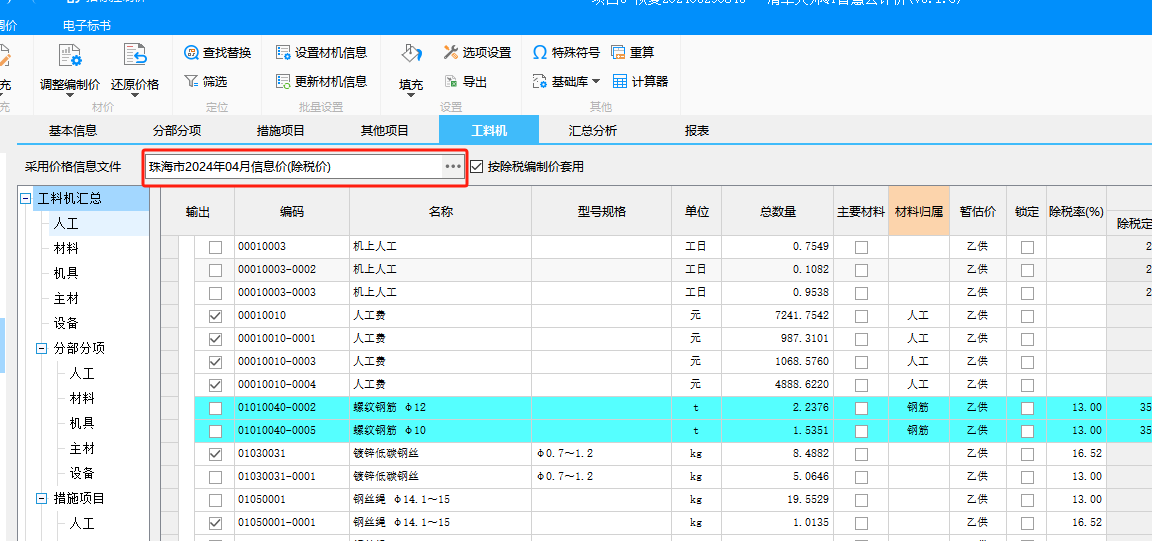Uncheck 输出 for 00010010 row
Screen dimensions: 1152x541
point(215,317)
